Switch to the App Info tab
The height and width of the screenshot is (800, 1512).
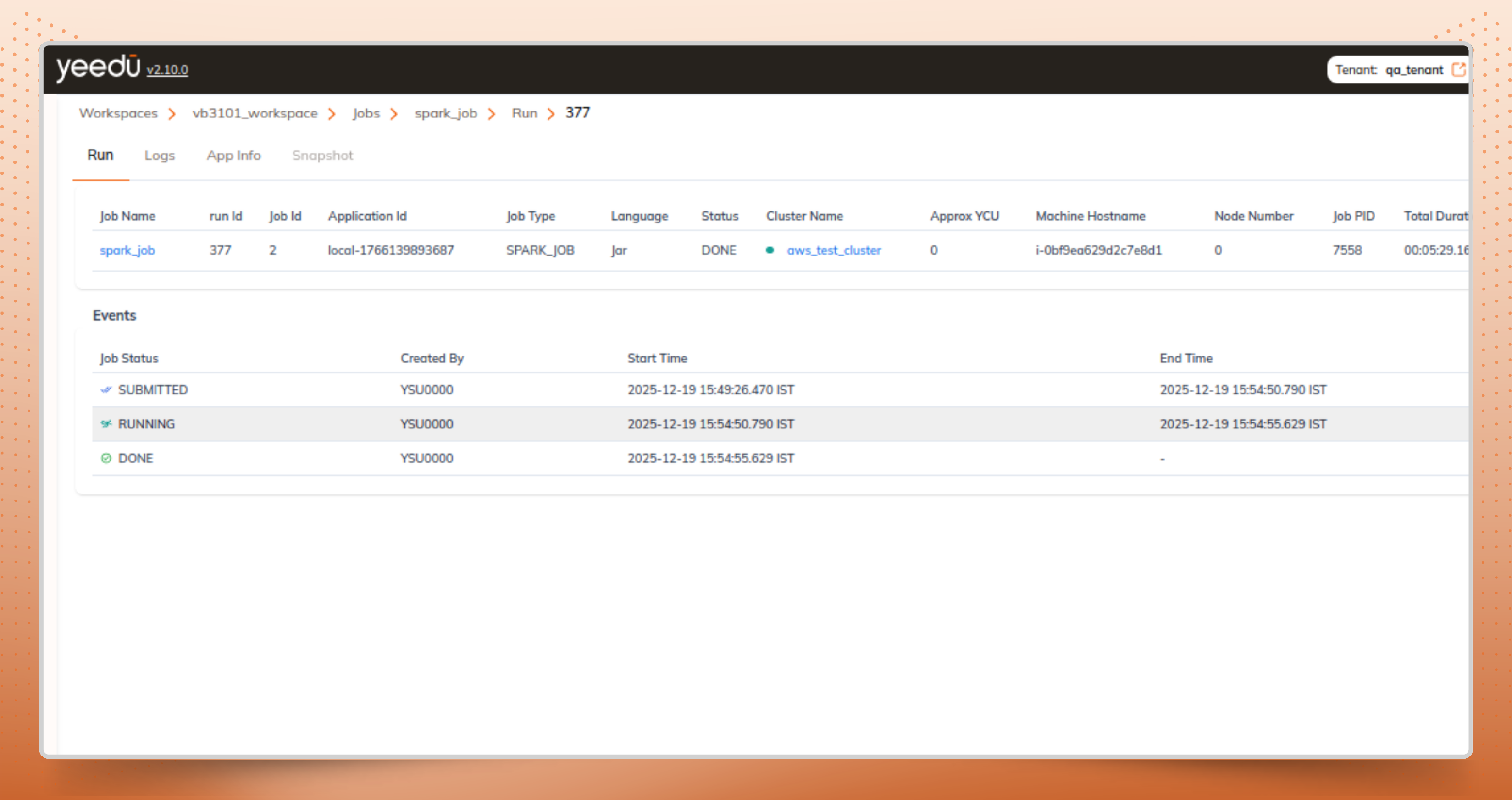233,156
